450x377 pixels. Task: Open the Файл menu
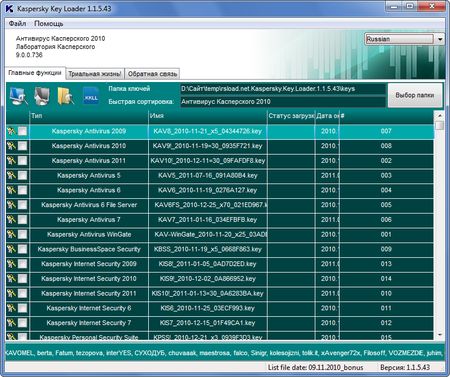click(17, 24)
